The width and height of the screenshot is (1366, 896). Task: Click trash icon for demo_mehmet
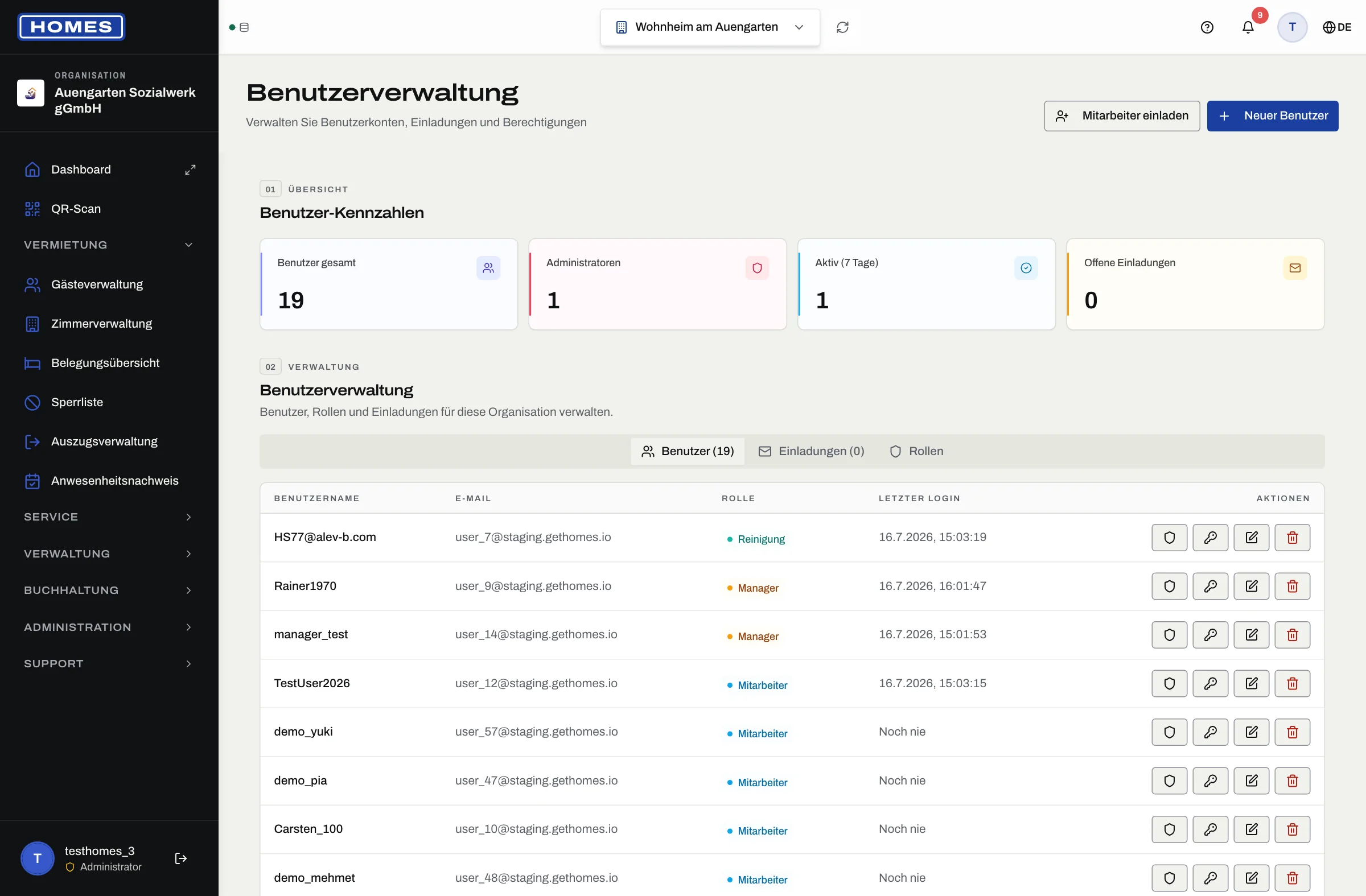(x=1292, y=878)
